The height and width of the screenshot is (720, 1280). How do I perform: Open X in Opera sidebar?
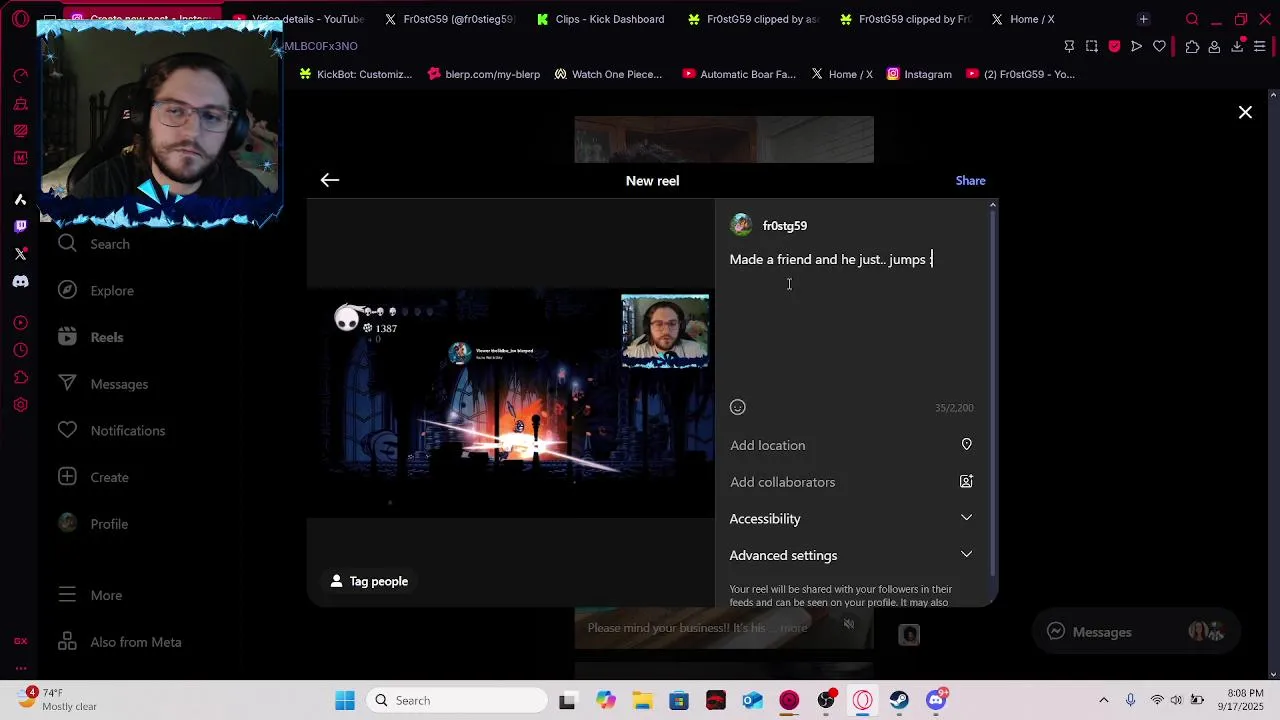point(20,254)
